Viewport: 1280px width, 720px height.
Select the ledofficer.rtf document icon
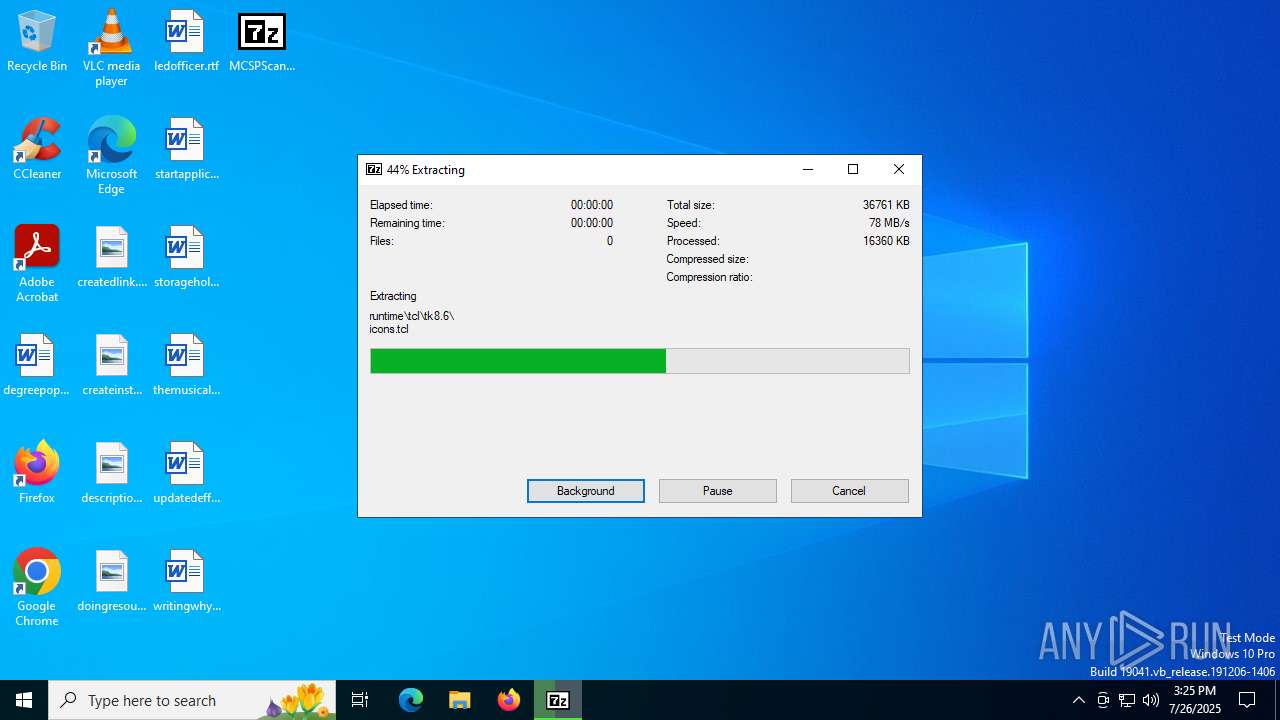[x=186, y=42]
